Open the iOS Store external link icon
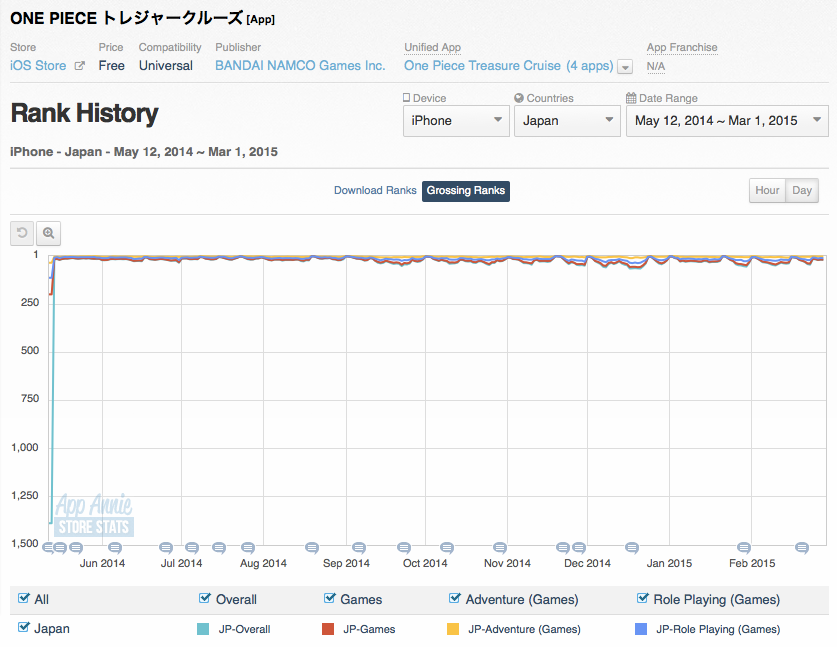 coord(80,66)
